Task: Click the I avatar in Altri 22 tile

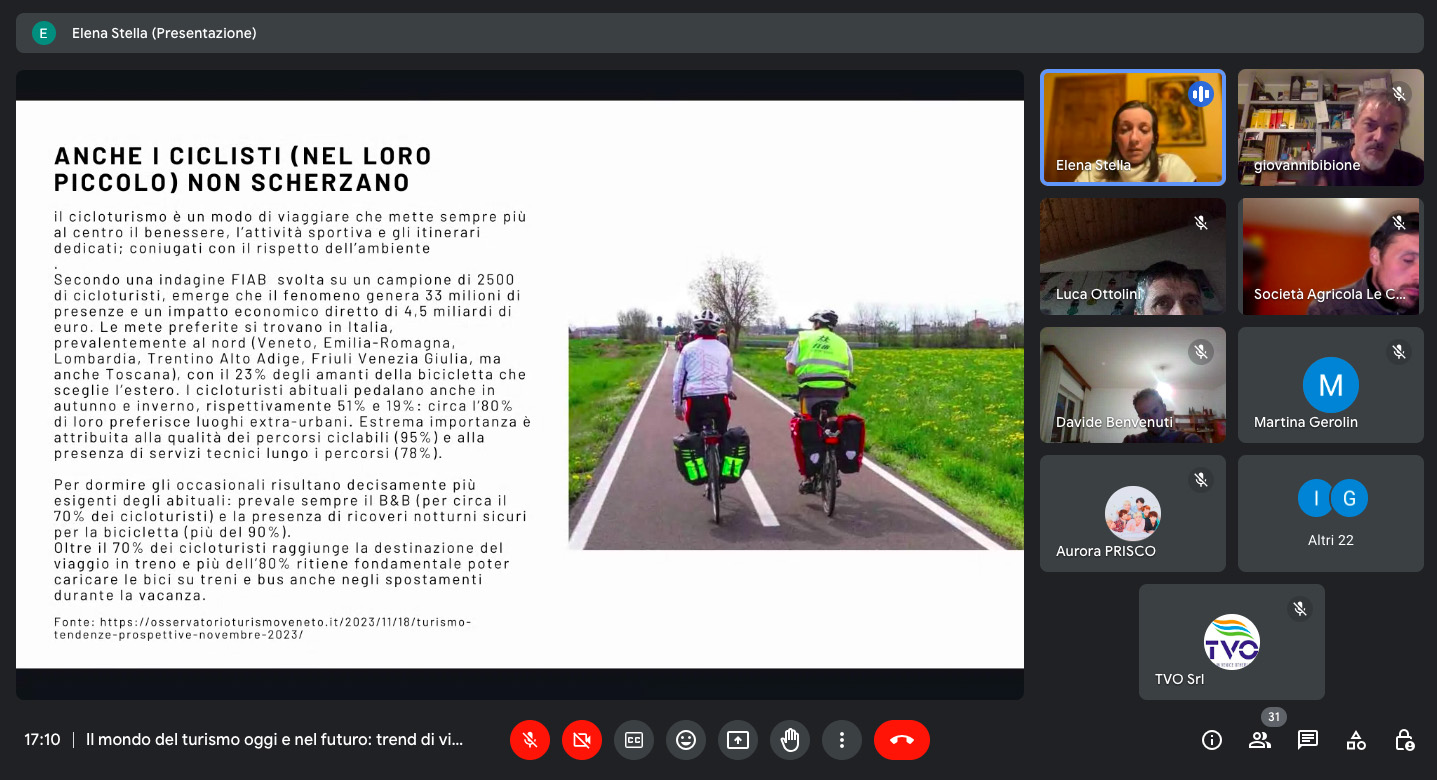Action: point(1315,498)
